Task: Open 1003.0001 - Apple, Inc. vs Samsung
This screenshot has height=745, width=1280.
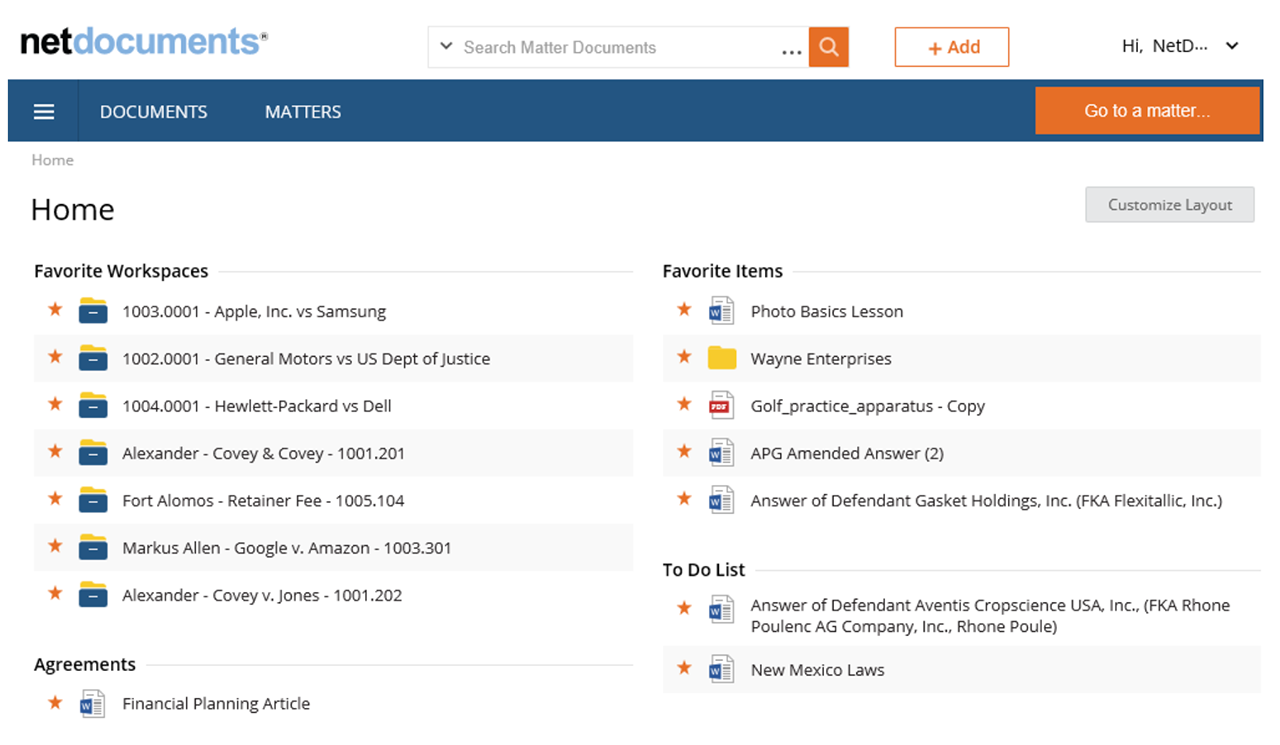Action: tap(254, 311)
